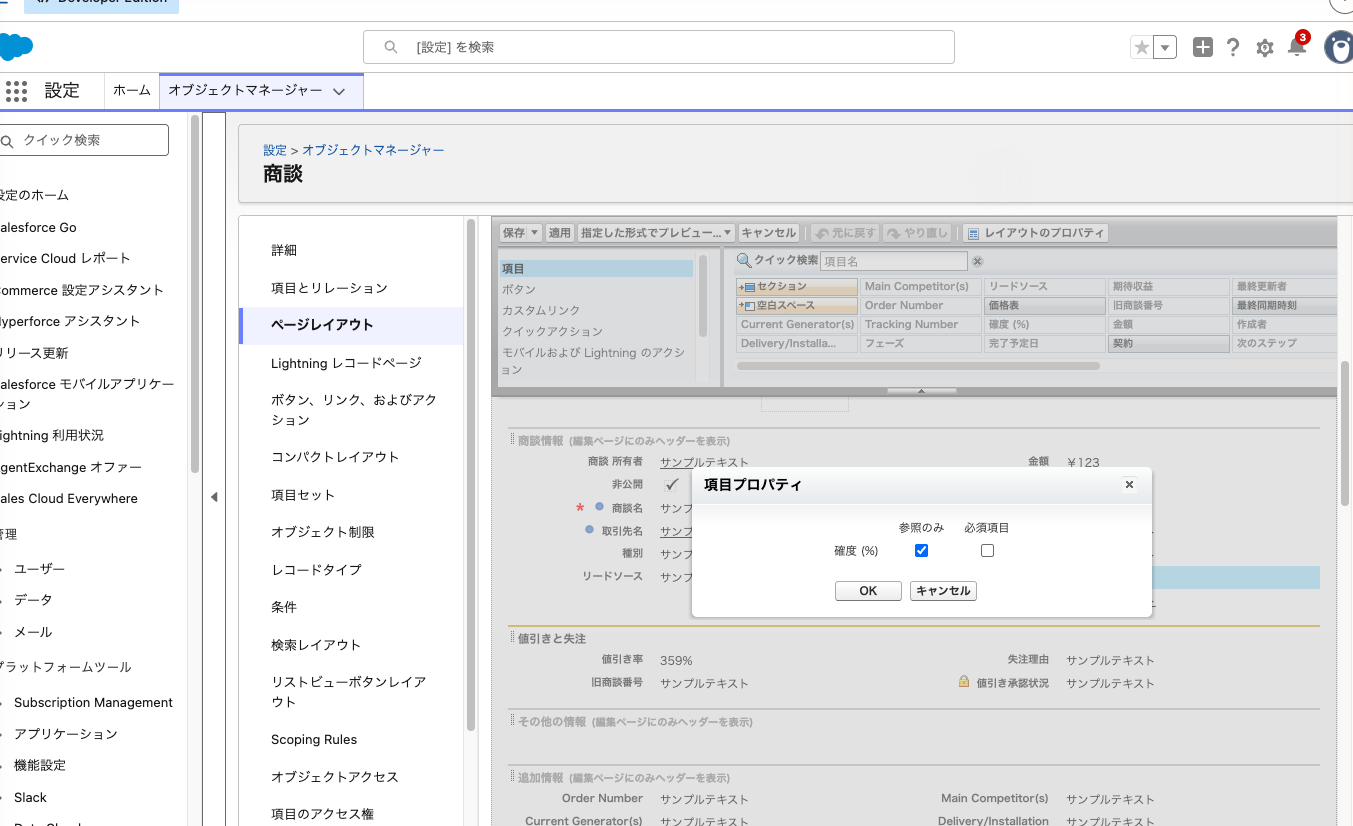Click the favorites star icon
Viewport: 1353px width, 826px height.
pos(1141,47)
